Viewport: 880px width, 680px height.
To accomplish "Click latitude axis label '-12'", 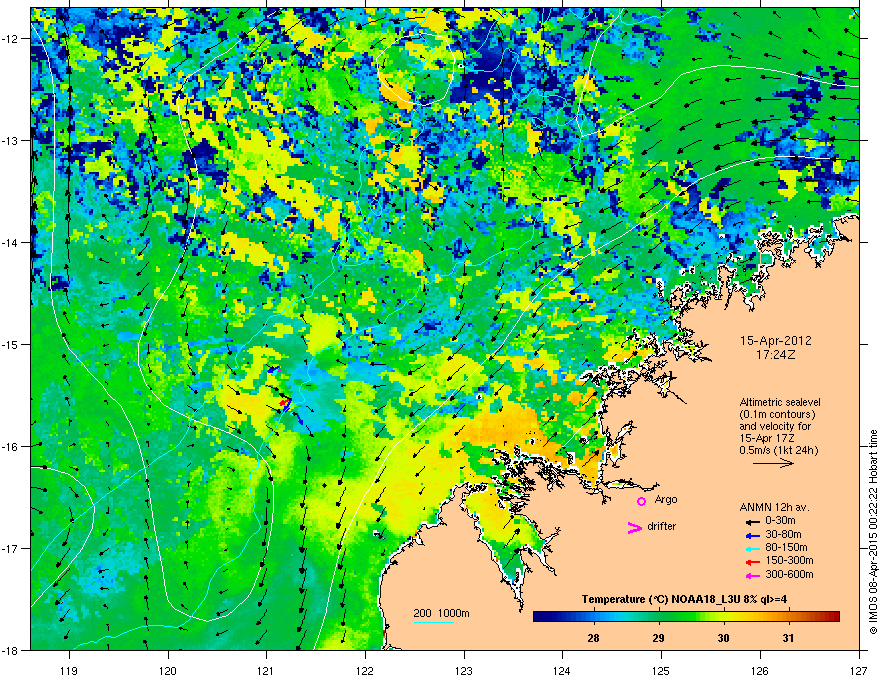I will click(x=10, y=39).
